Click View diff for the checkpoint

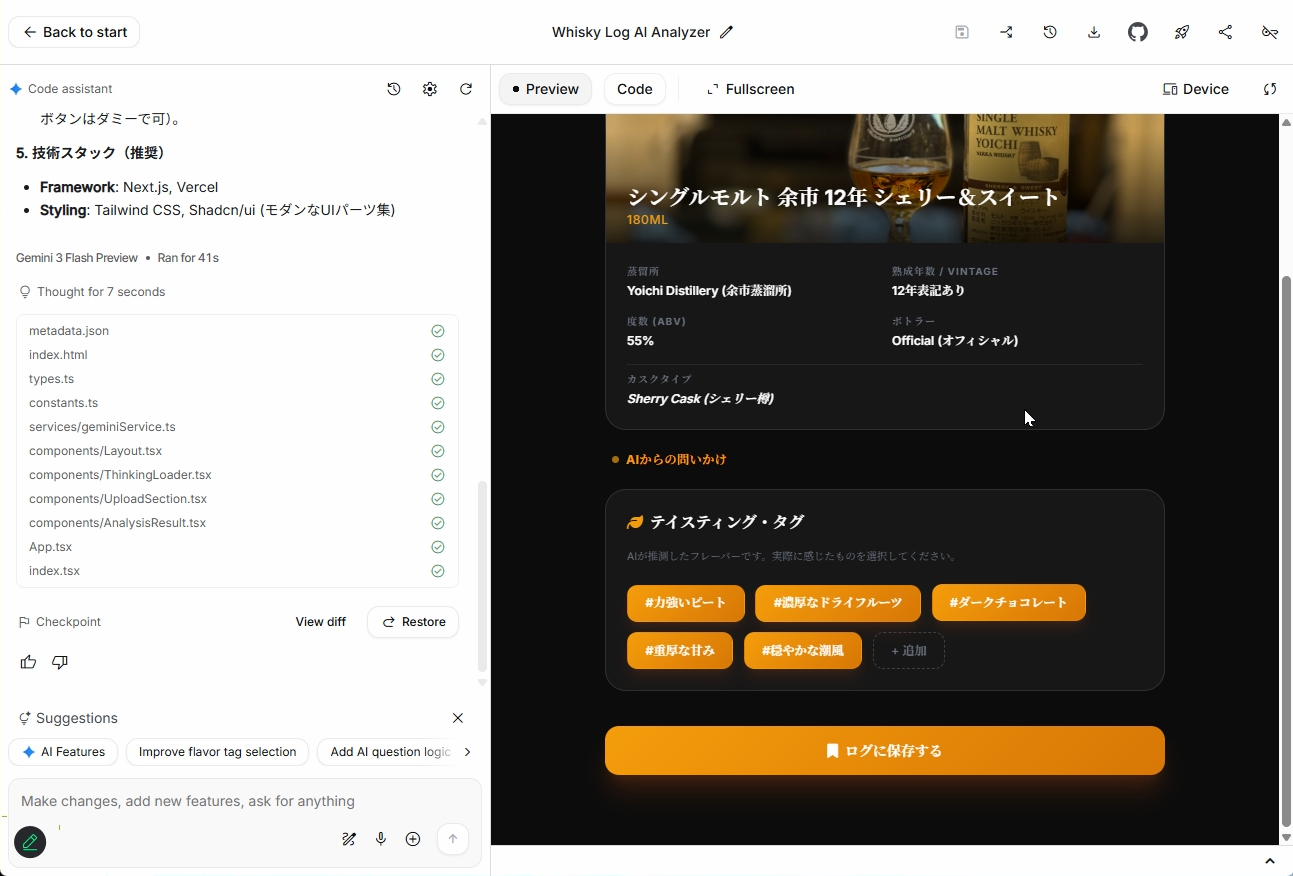[320, 621]
